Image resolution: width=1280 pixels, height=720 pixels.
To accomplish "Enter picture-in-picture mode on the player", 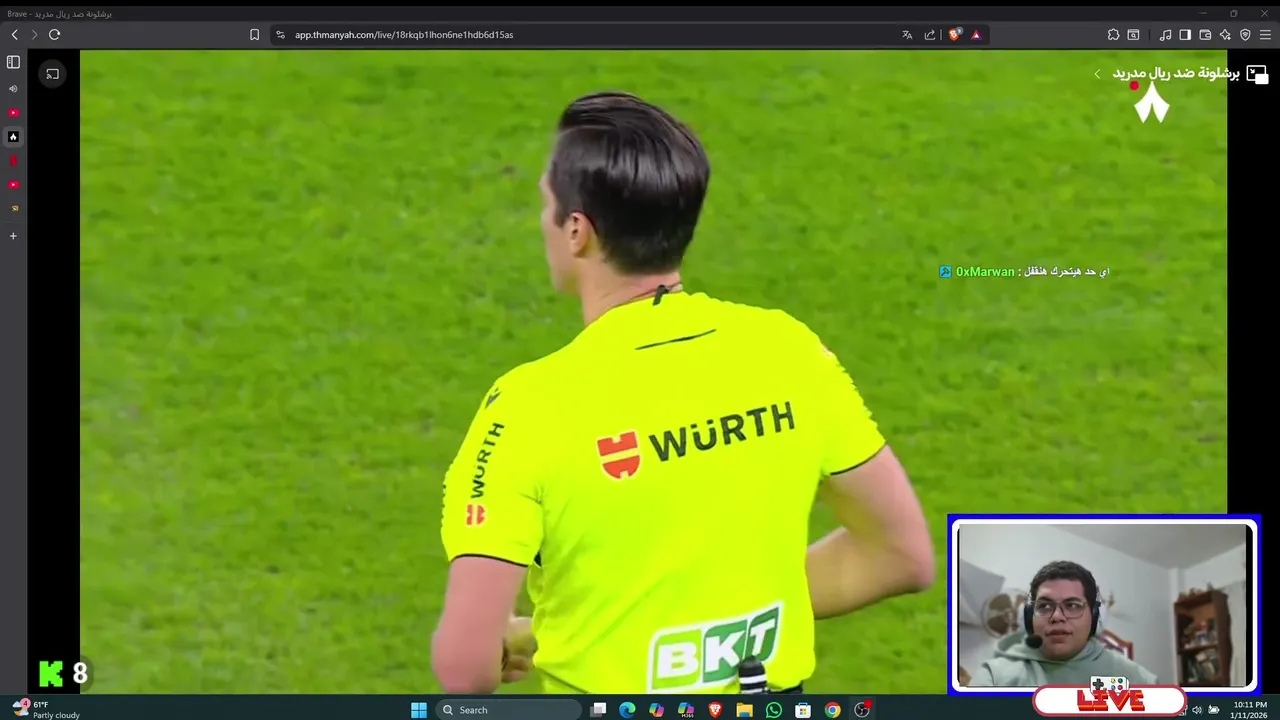I will (1256, 74).
